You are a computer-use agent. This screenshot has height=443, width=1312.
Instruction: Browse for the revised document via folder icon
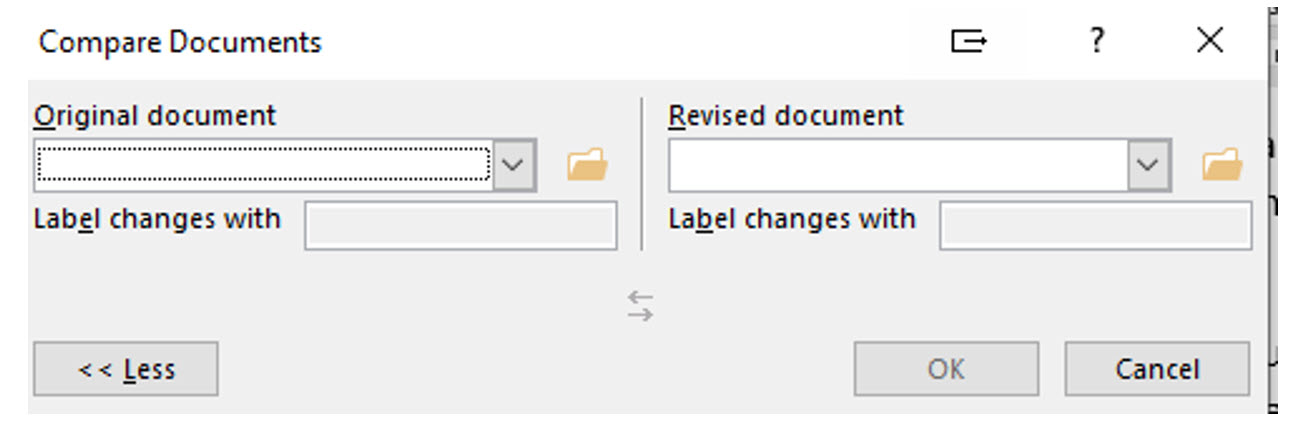[x=1222, y=164]
